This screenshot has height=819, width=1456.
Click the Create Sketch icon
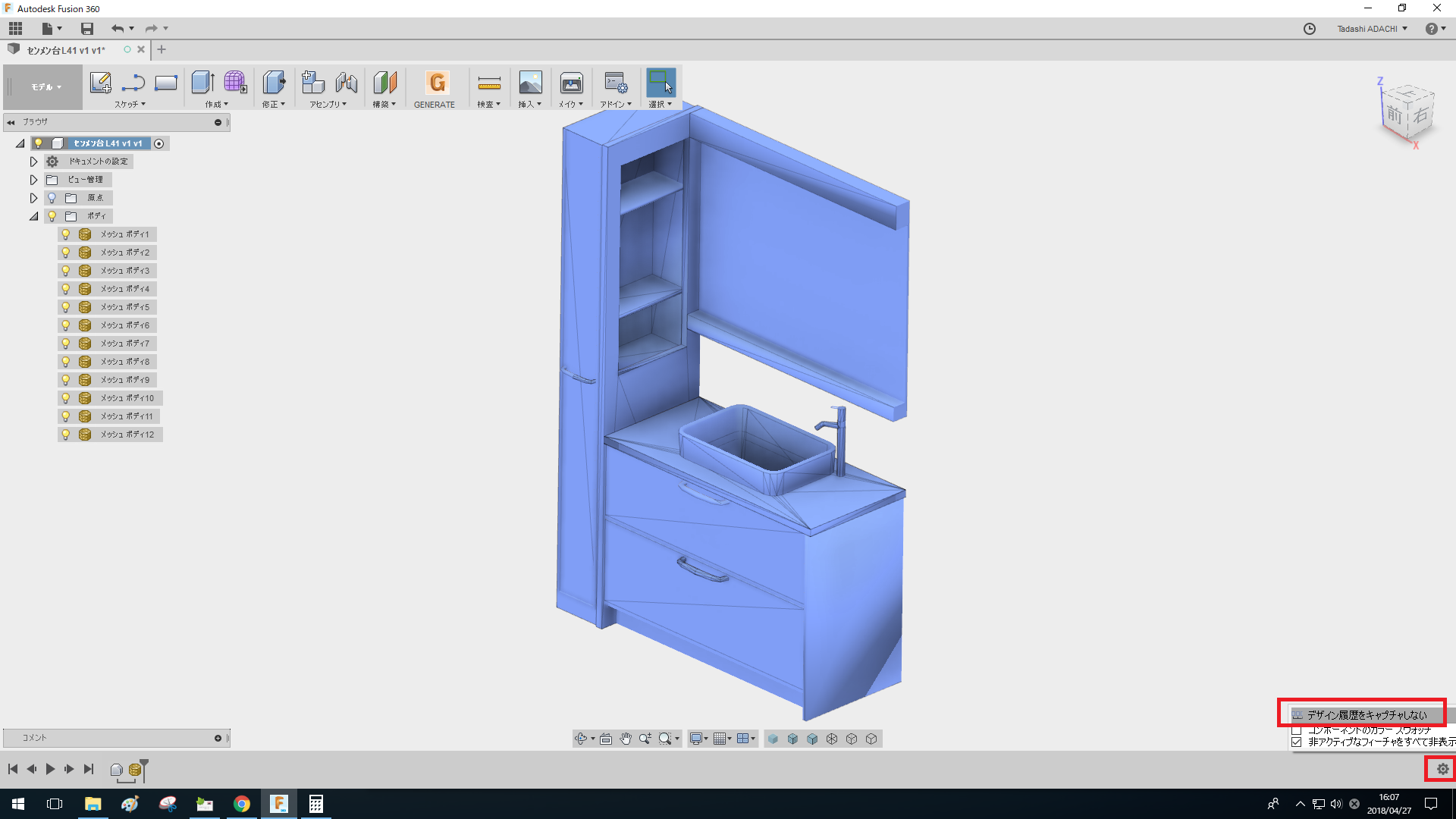tap(100, 83)
